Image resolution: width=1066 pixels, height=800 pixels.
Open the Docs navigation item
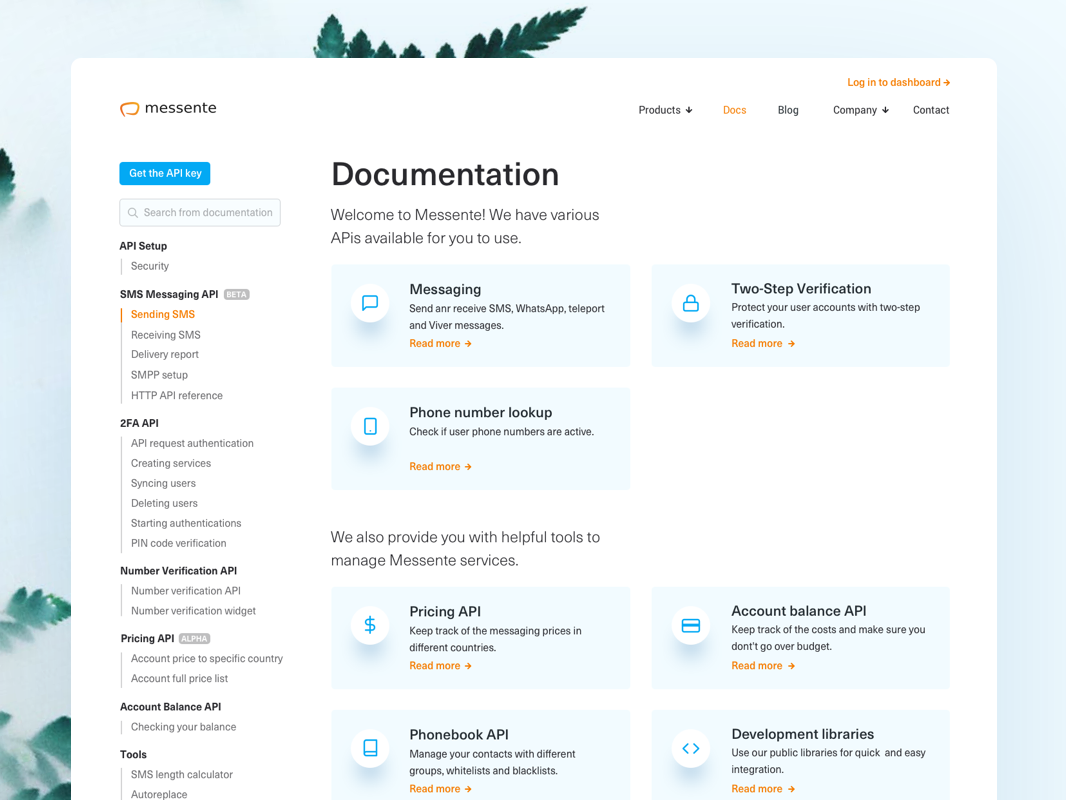point(734,110)
